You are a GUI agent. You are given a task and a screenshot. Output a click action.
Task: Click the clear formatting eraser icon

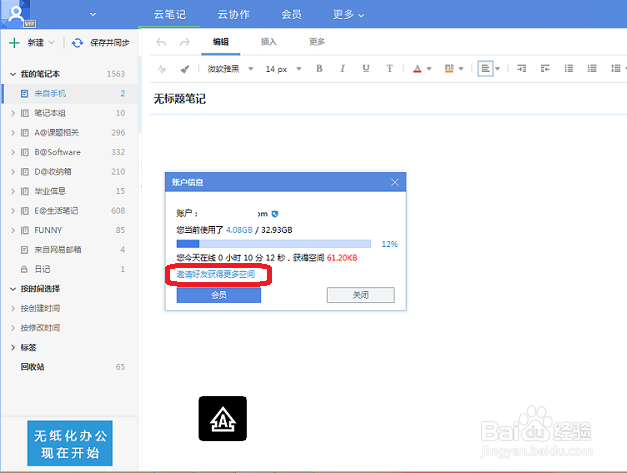click(162, 69)
